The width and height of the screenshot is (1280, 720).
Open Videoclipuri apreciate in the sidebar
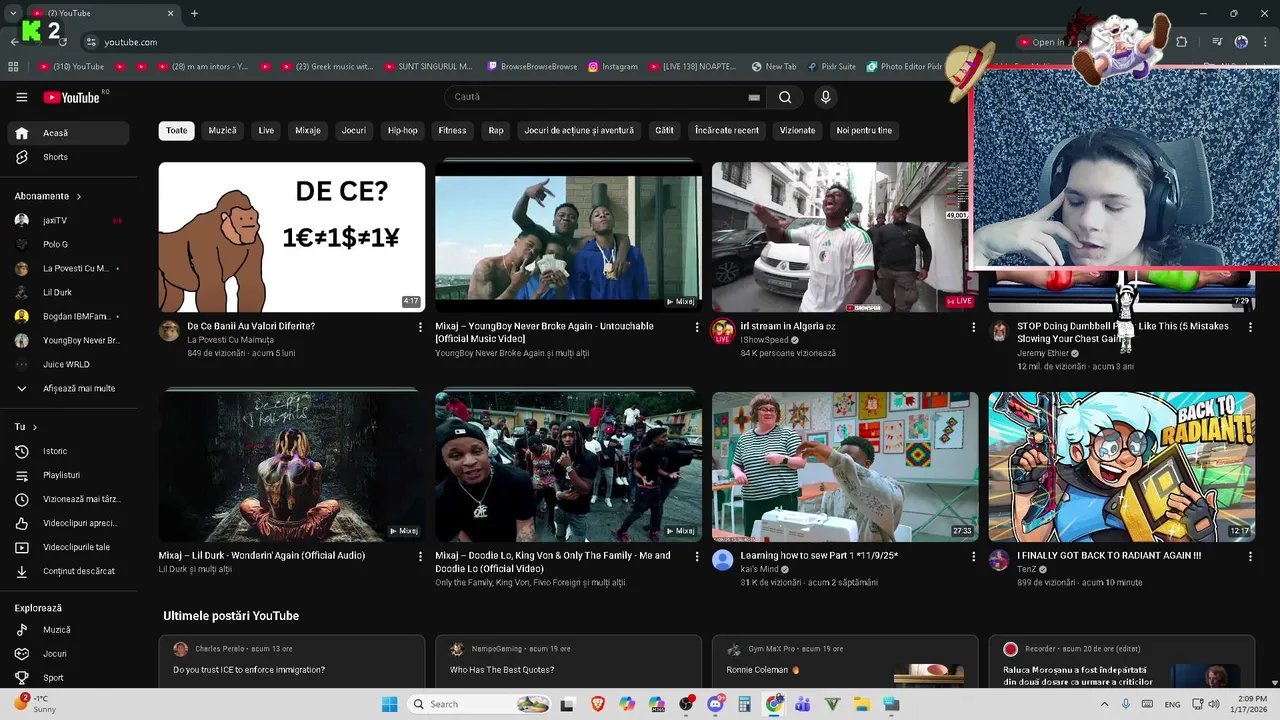[68, 523]
